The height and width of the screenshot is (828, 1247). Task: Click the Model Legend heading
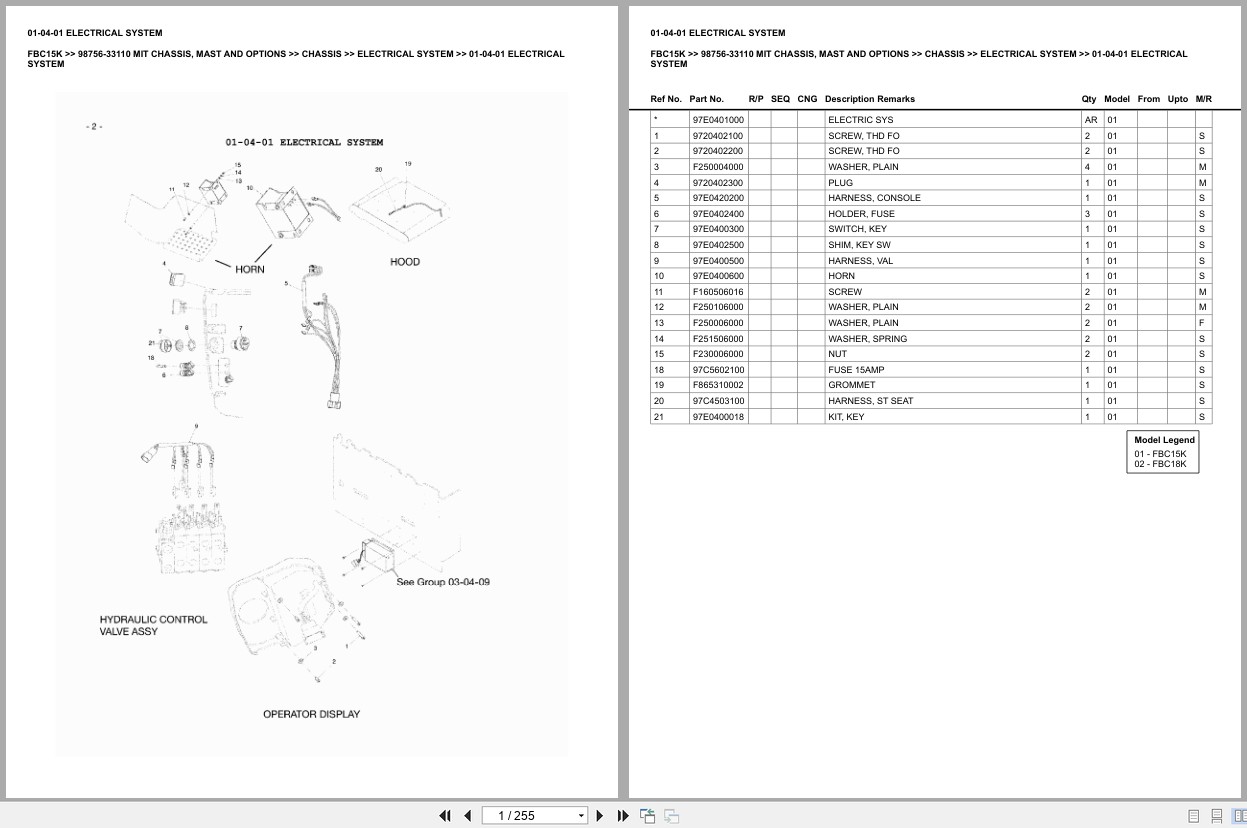point(1164,440)
